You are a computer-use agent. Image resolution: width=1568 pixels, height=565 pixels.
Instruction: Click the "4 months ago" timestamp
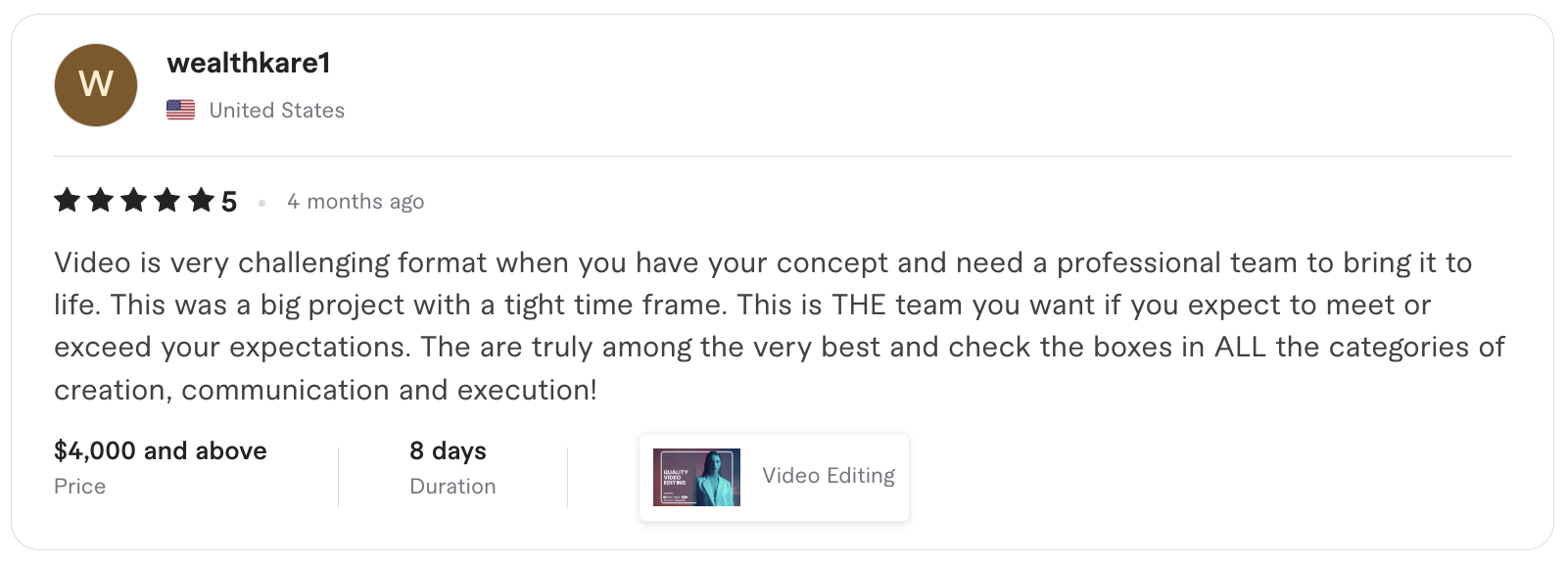click(356, 202)
